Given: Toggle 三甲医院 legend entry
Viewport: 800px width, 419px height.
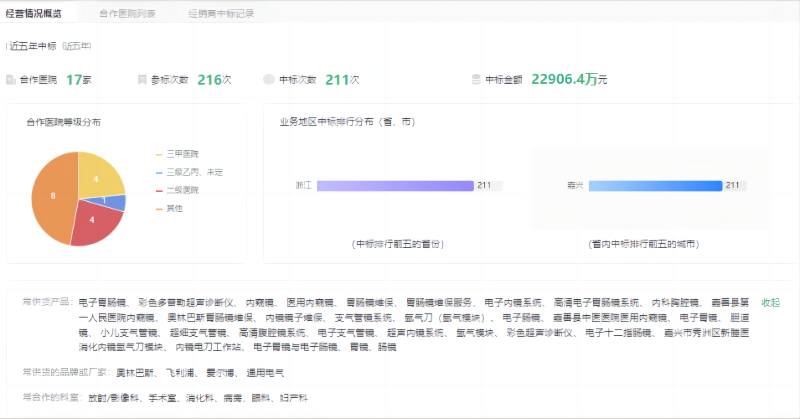Looking at the screenshot, I should click(178, 154).
